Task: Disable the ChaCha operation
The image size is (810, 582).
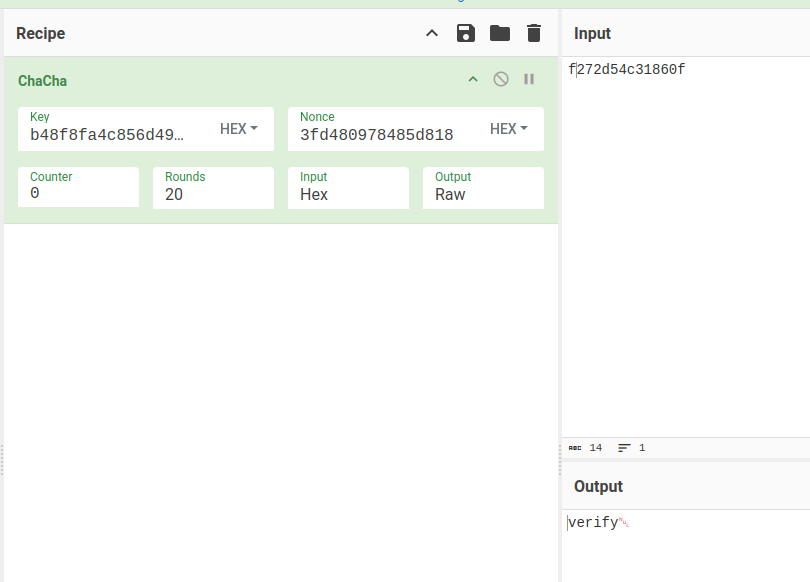Action: pyautogui.click(x=501, y=80)
